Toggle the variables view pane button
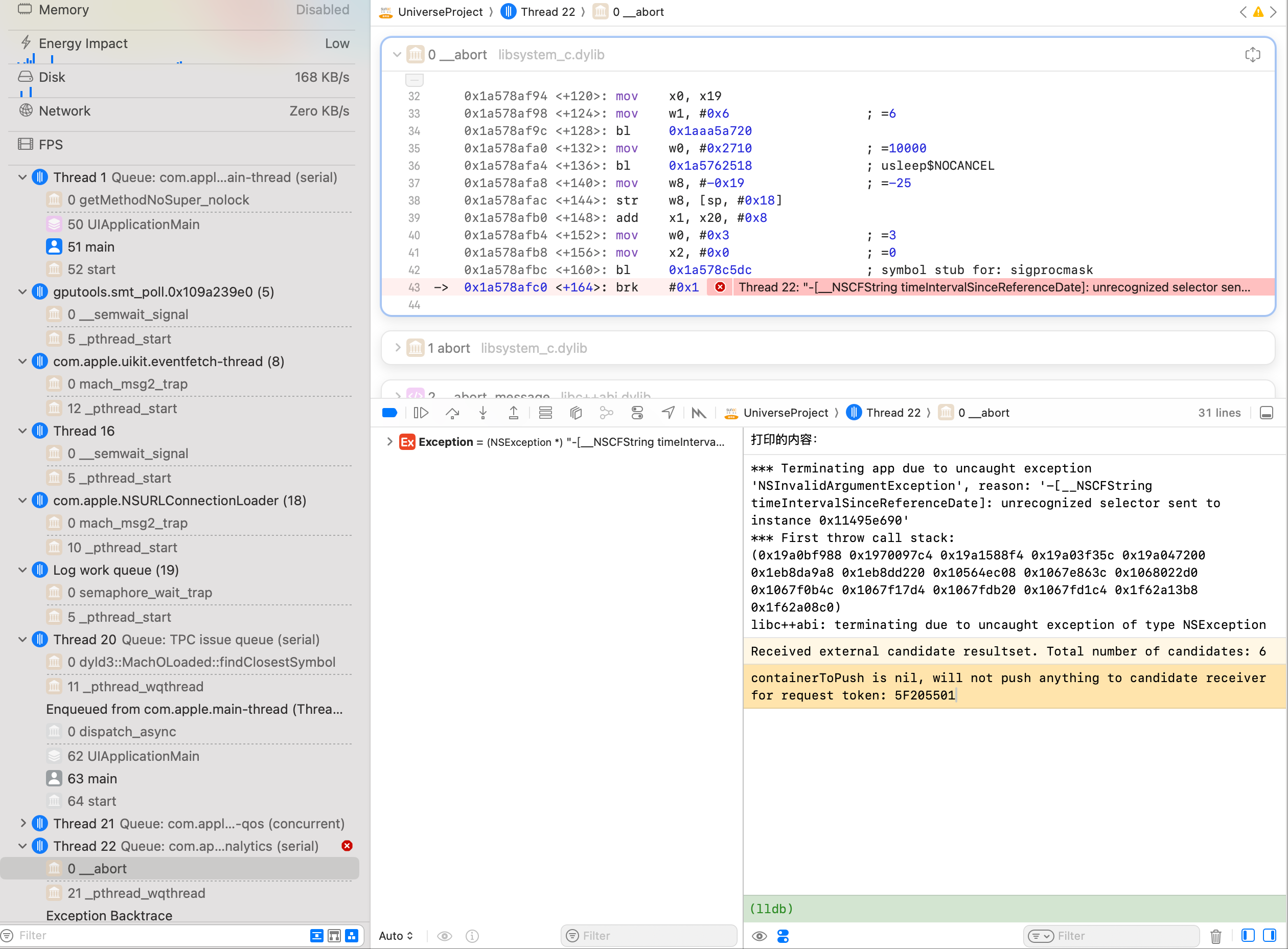 1248,935
